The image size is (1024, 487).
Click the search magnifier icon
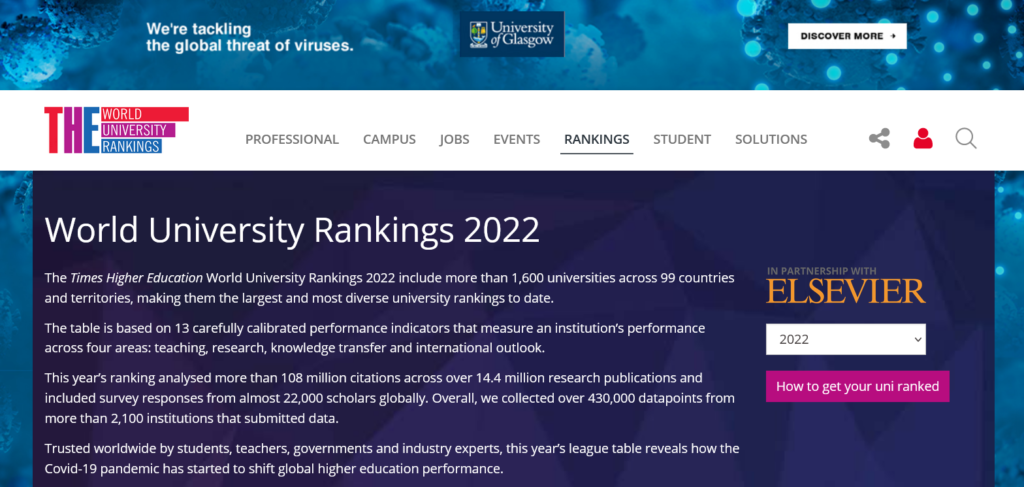[x=966, y=138]
